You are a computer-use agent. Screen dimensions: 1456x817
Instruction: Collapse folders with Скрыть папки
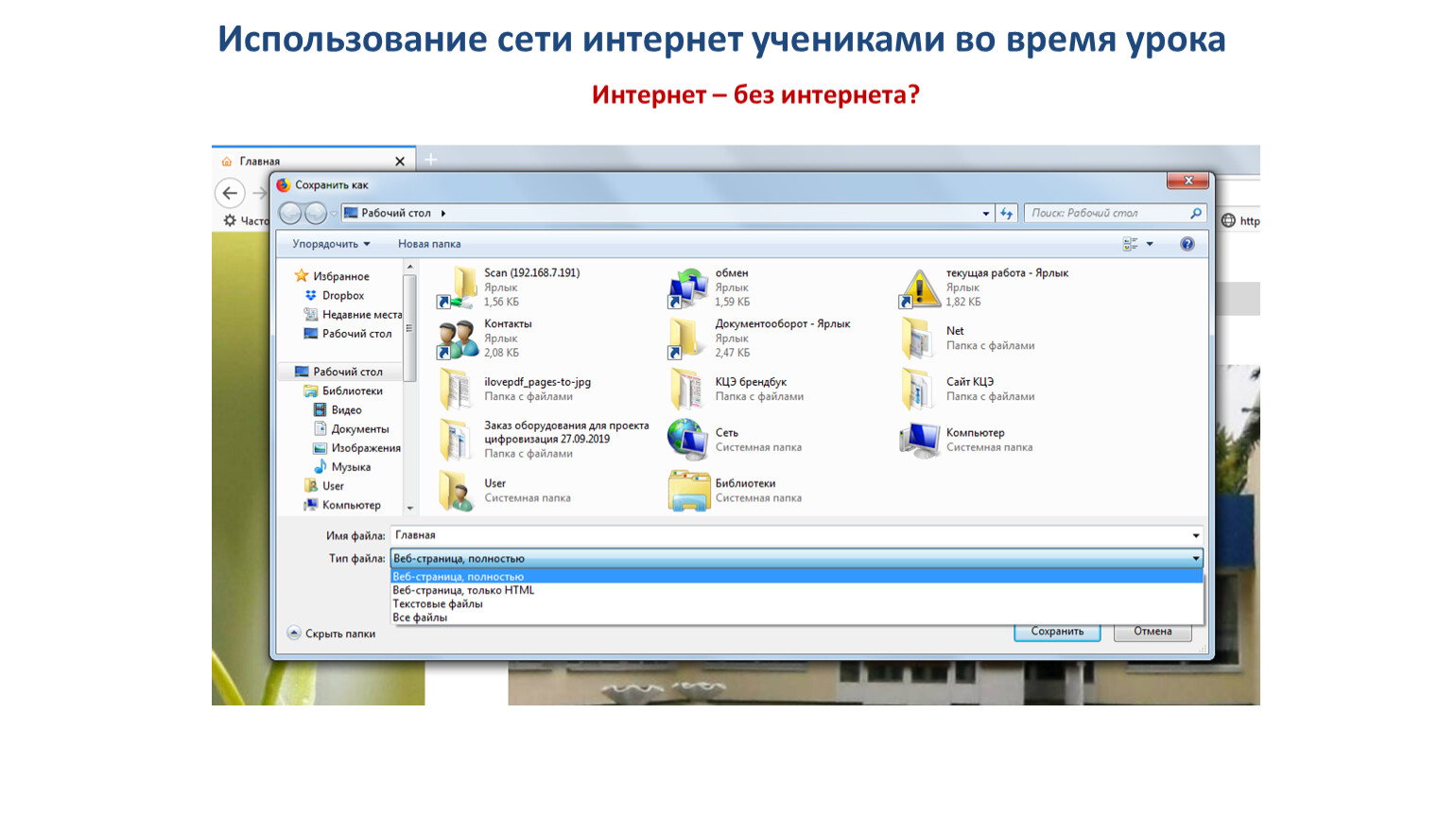(x=339, y=634)
